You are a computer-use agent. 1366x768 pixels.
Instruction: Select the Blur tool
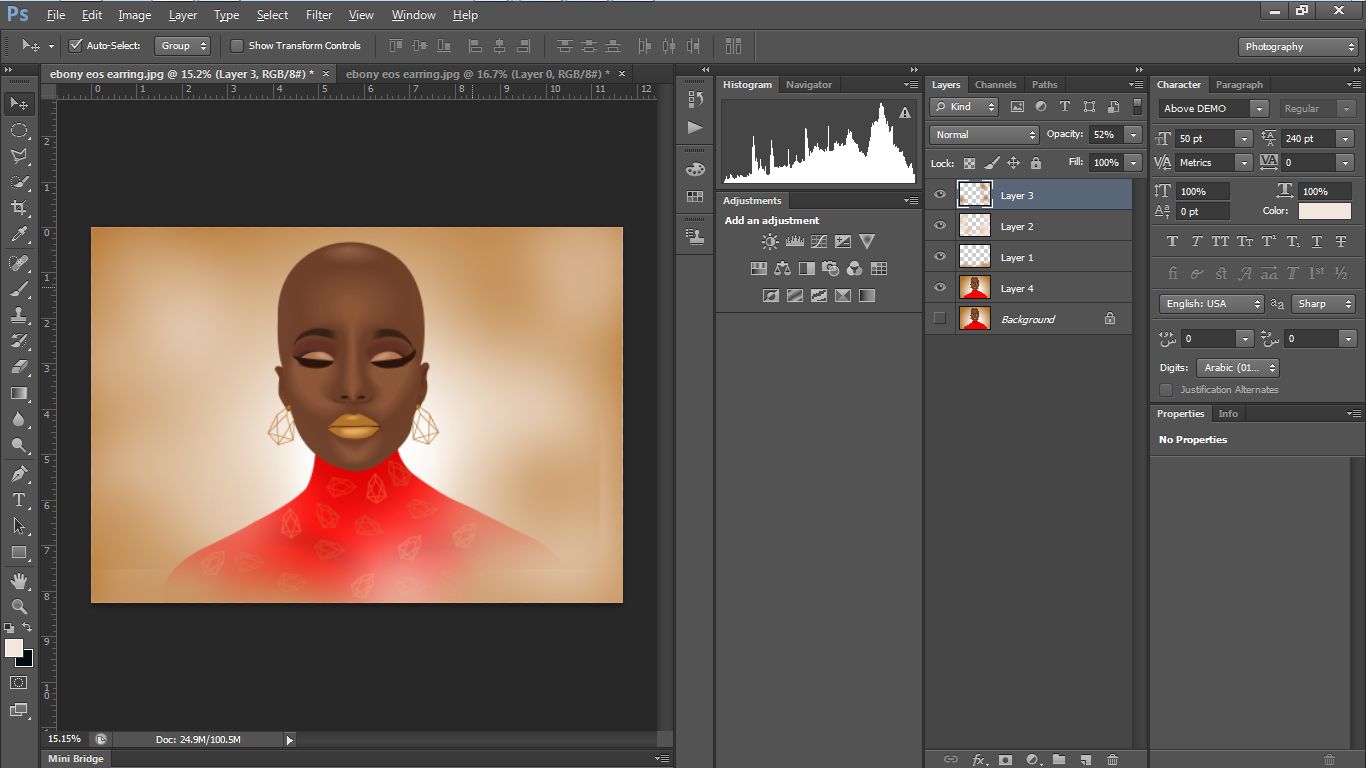[x=19, y=419]
